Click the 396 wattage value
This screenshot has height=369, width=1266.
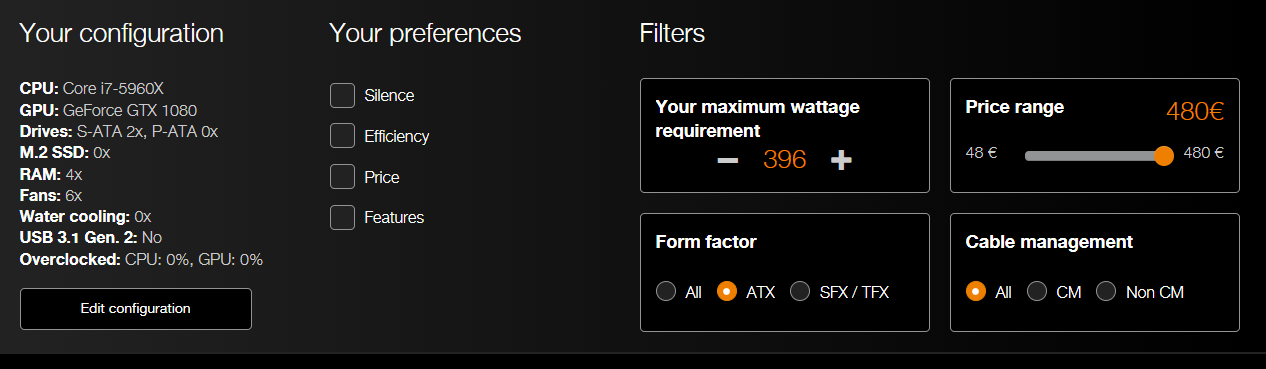785,160
